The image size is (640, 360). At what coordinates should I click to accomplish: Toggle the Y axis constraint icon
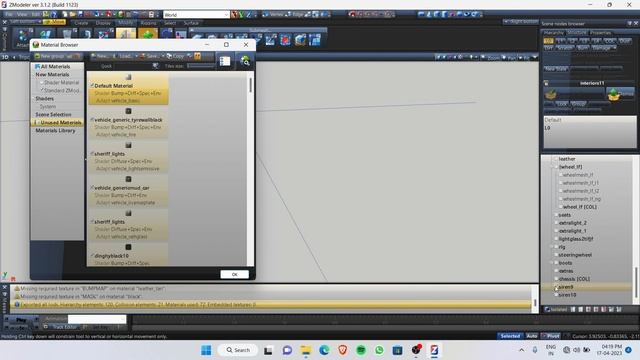(x=241, y=15)
